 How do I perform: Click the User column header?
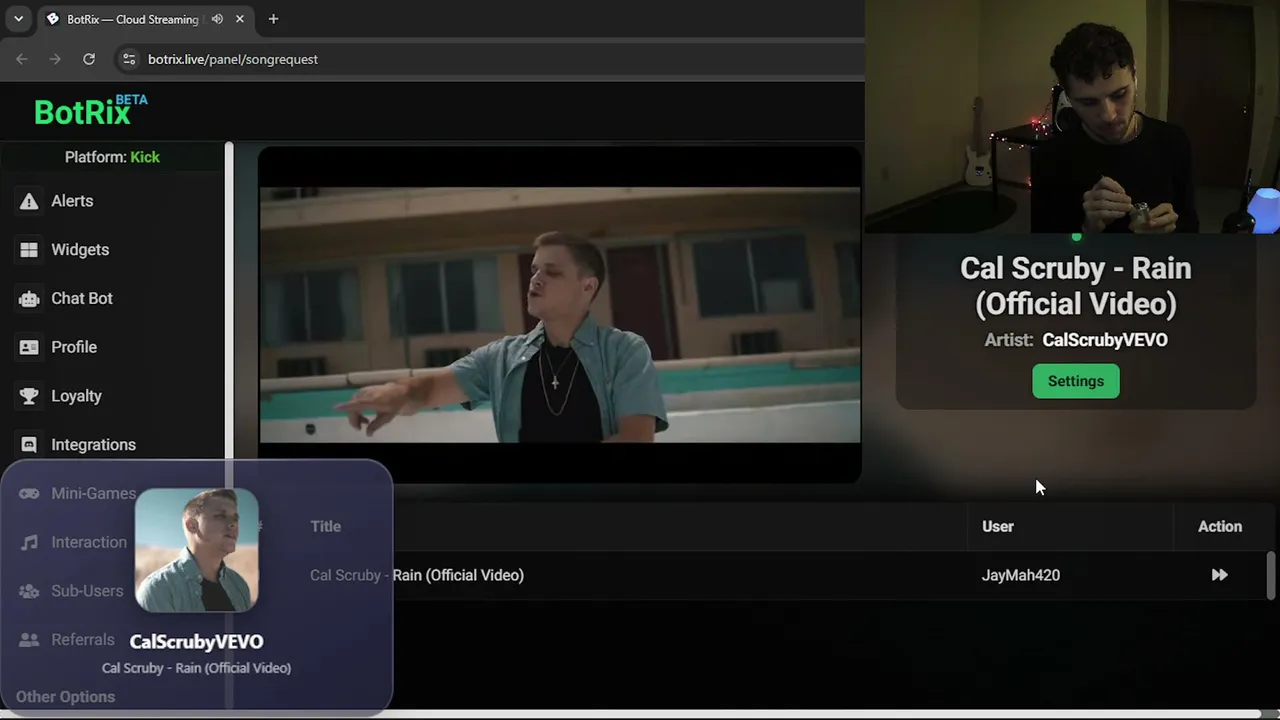coord(998,526)
